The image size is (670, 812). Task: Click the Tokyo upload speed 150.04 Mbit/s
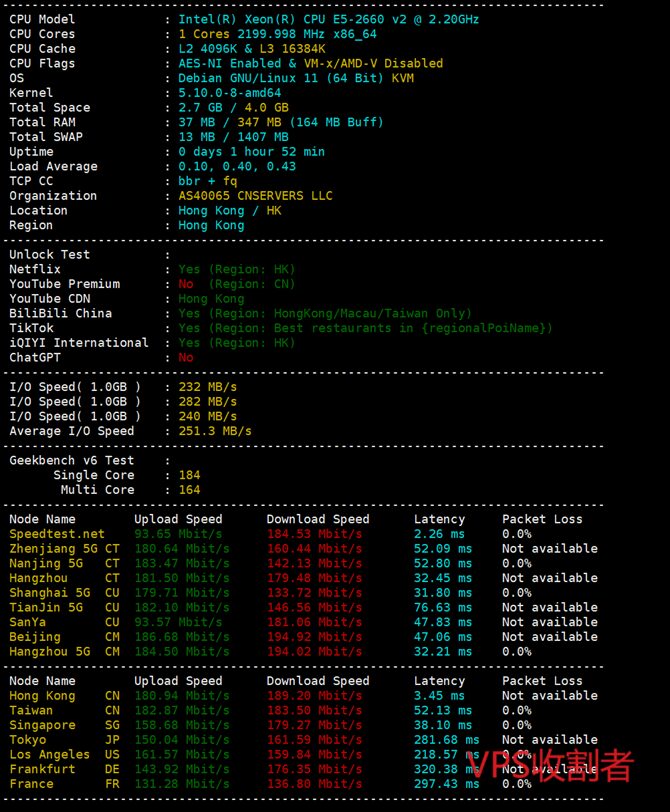182,740
